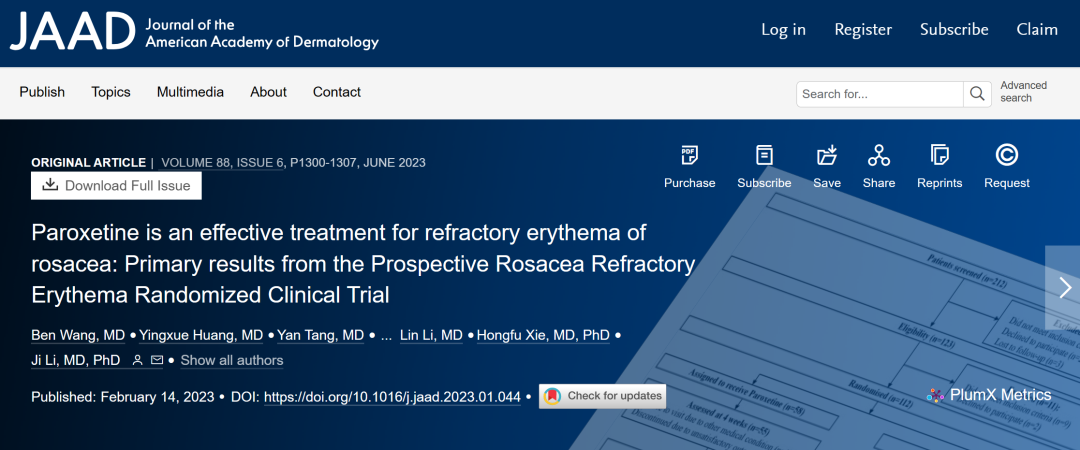Select author Yingxue Huang, MD
The height and width of the screenshot is (450, 1080).
pyautogui.click(x=201, y=336)
